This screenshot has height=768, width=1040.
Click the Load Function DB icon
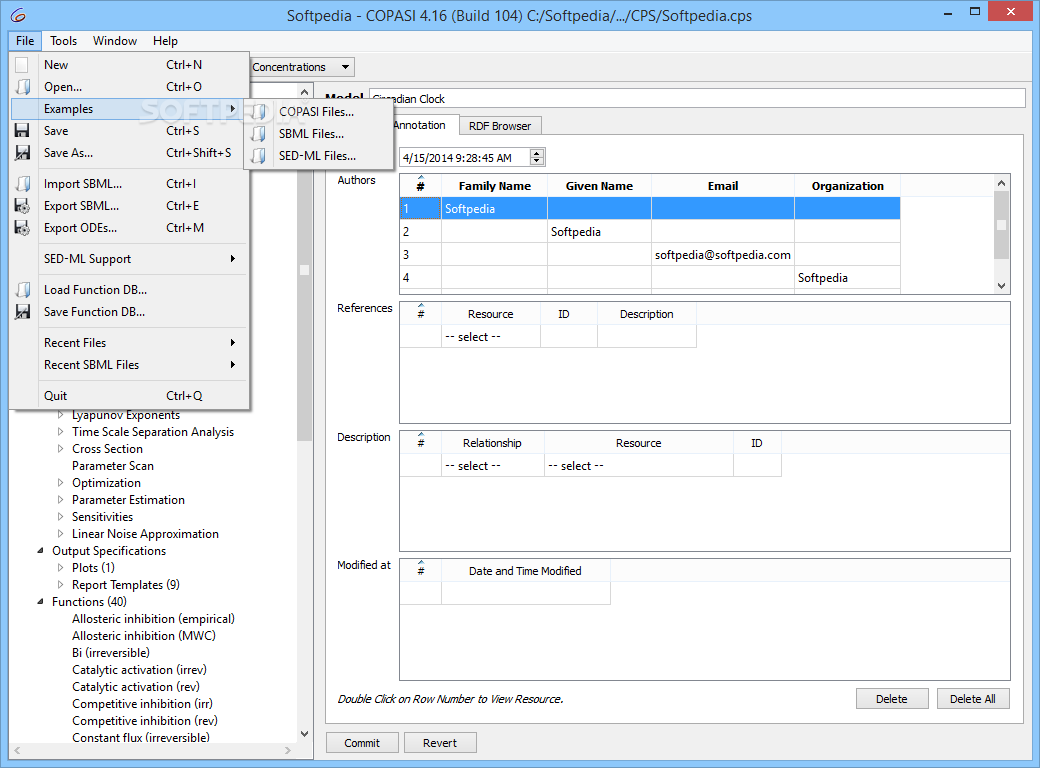pos(23,290)
